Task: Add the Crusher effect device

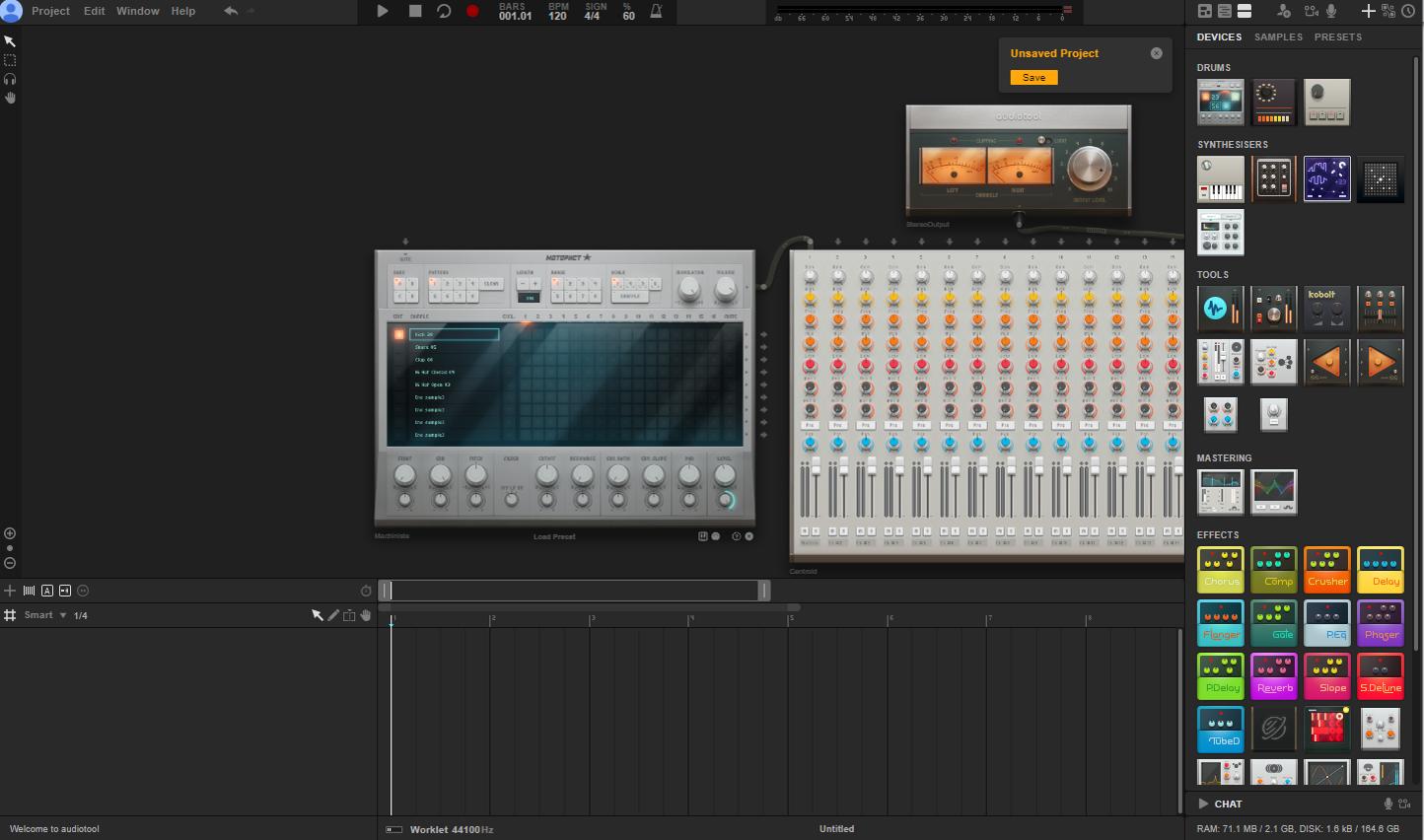Action: 1326,569
